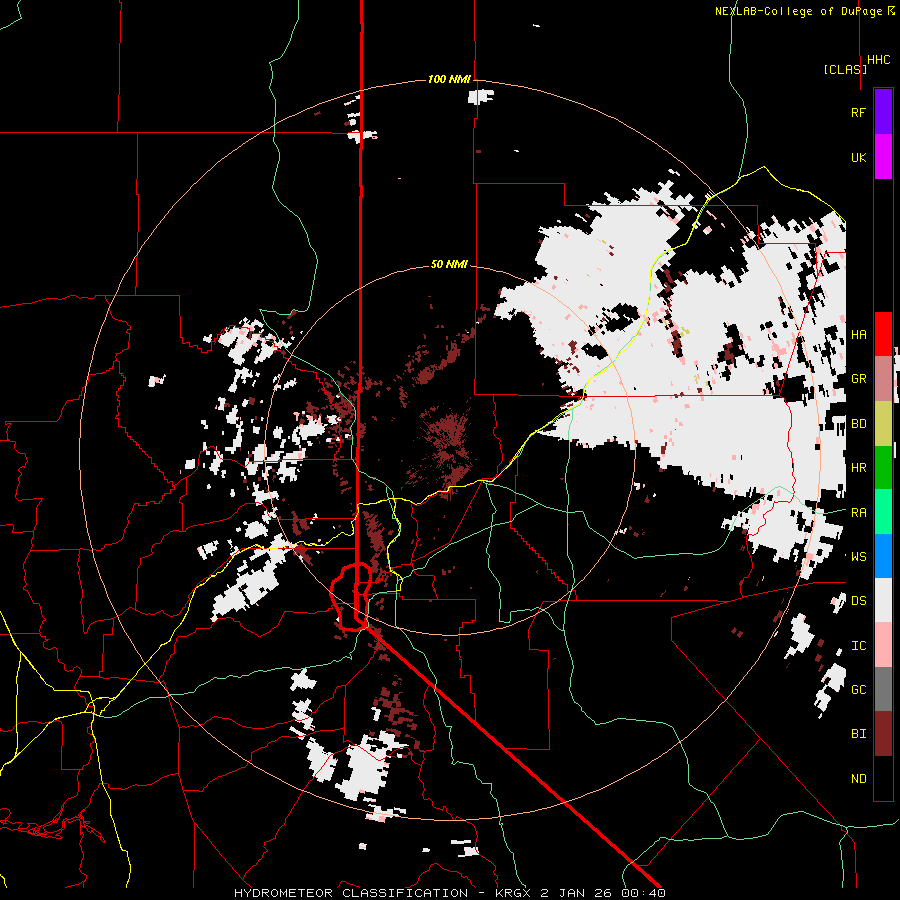Click the HA legend label

859,334
